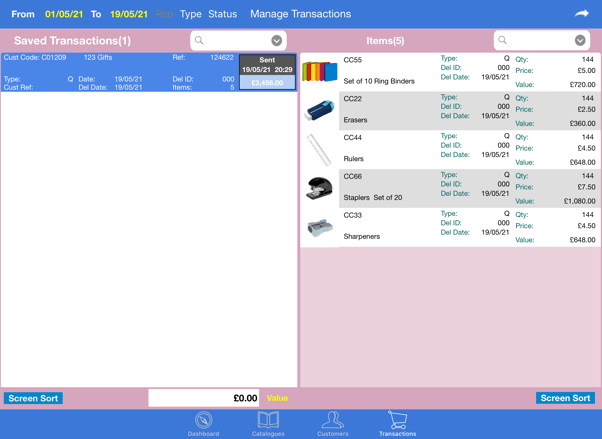The height and width of the screenshot is (439, 602).
Task: Click the Saved Transactions search magnifier
Action: (x=200, y=41)
